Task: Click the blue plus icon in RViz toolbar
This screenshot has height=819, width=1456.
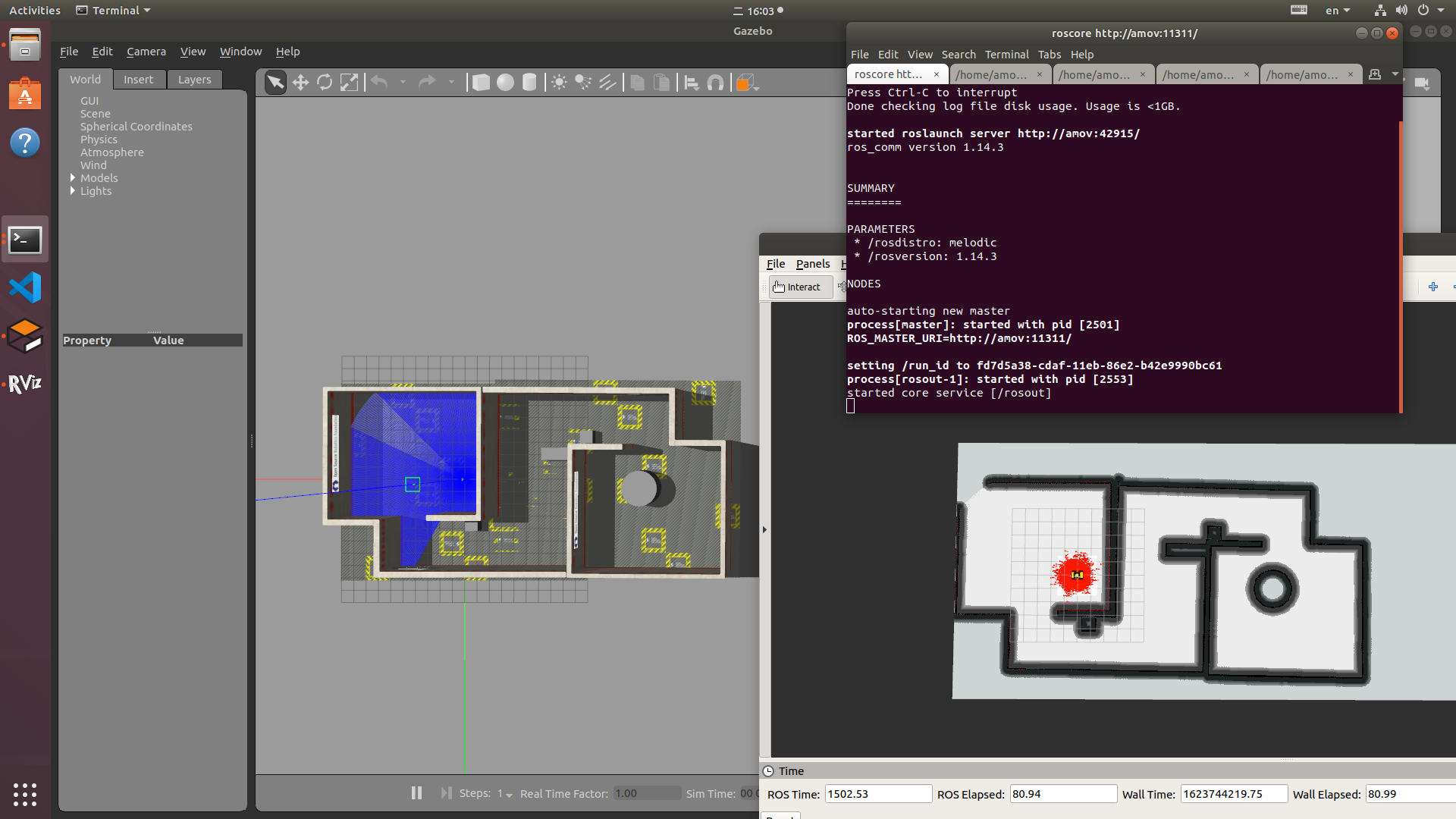Action: click(x=1433, y=287)
